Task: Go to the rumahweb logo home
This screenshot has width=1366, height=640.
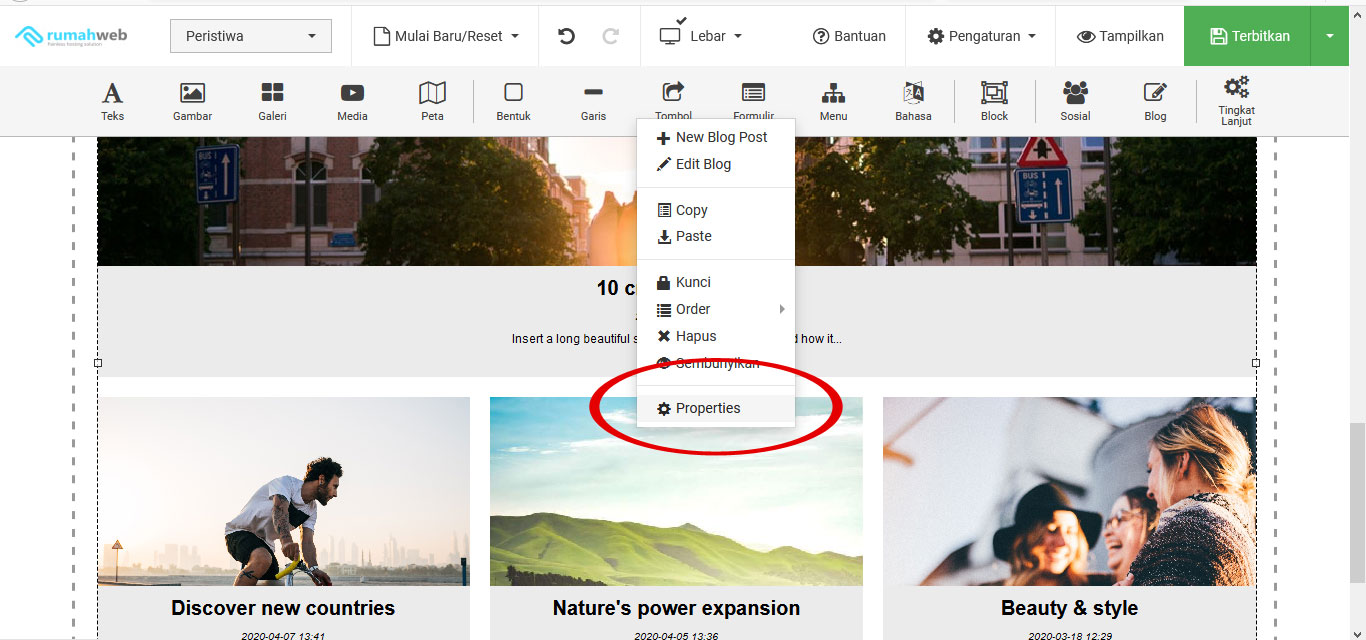Action: (70, 37)
